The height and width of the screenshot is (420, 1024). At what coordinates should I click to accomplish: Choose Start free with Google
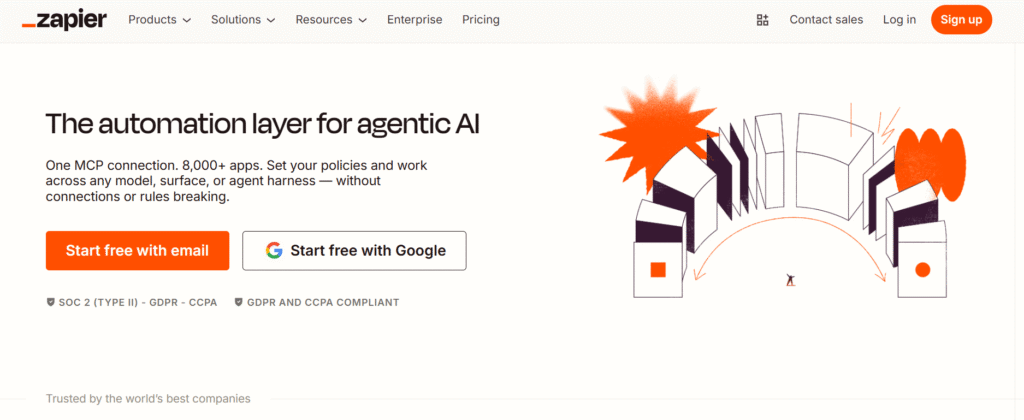tap(354, 251)
